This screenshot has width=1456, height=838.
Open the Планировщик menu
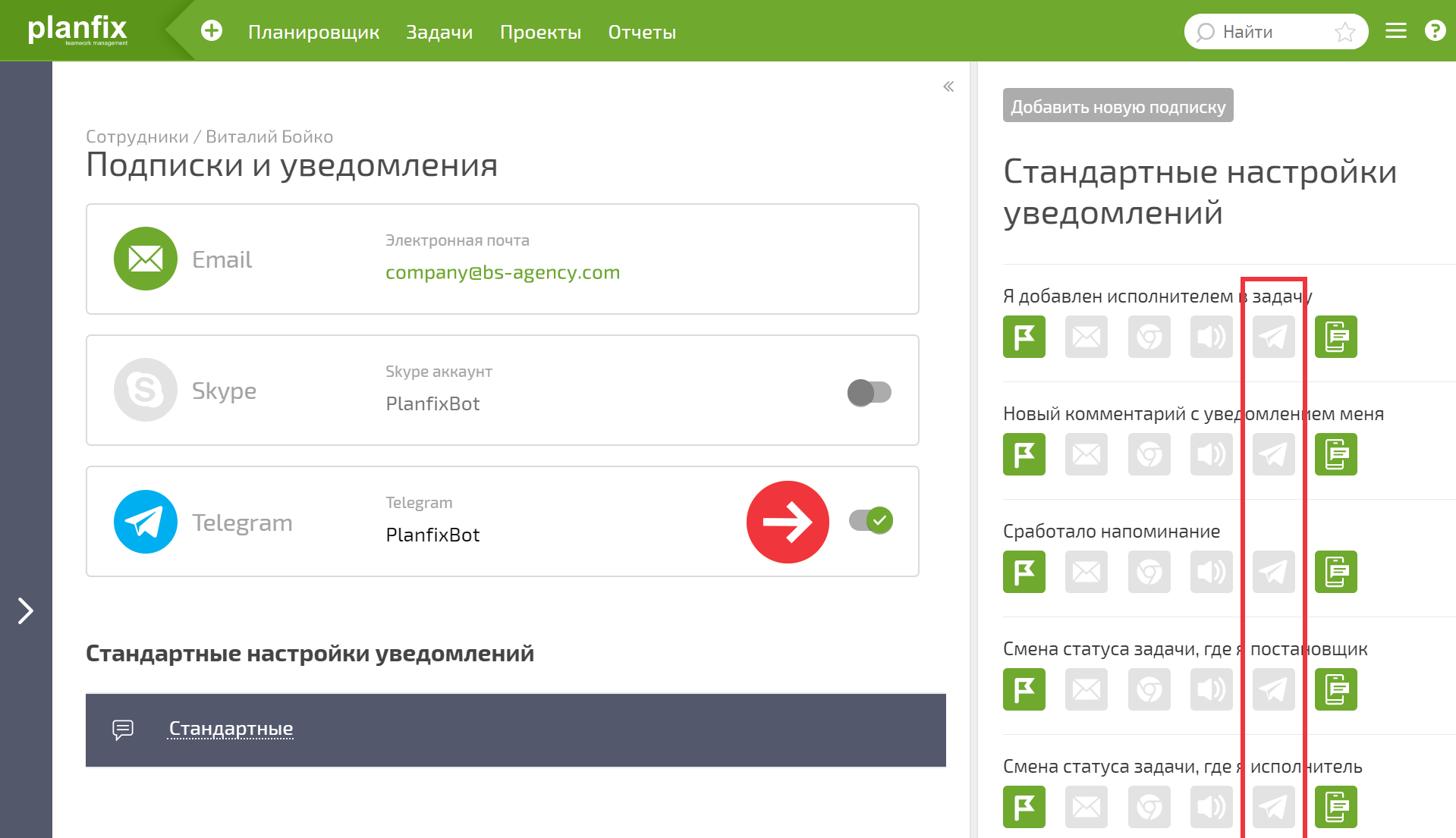(313, 32)
